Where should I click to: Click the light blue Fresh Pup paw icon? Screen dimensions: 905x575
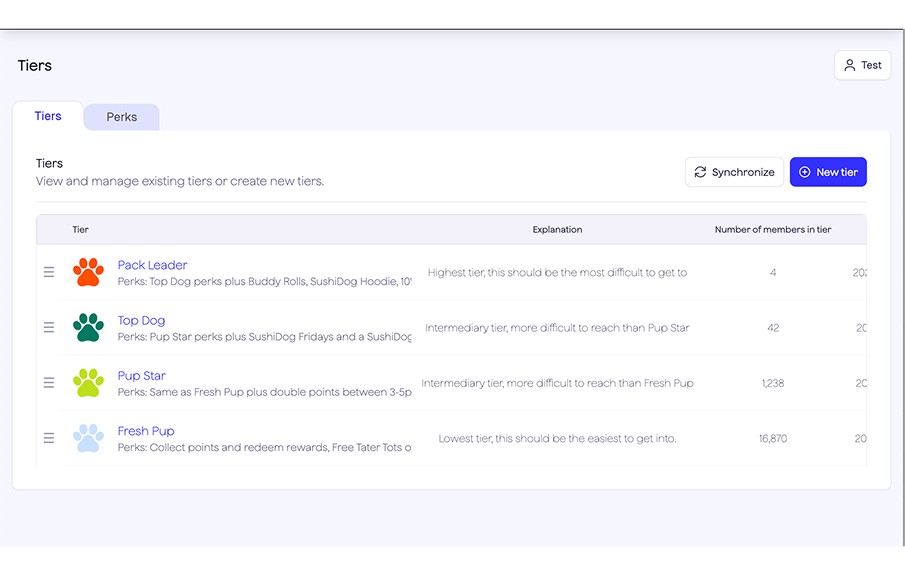(x=88, y=438)
